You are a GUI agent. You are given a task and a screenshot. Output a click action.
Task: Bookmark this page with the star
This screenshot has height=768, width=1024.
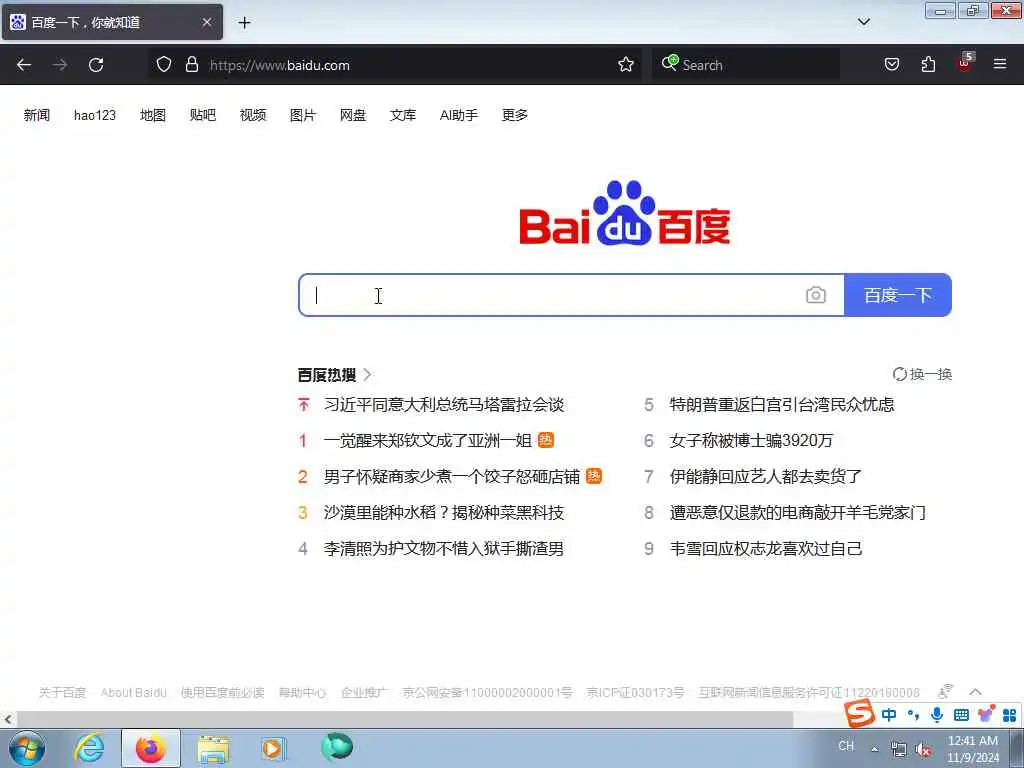coord(626,65)
